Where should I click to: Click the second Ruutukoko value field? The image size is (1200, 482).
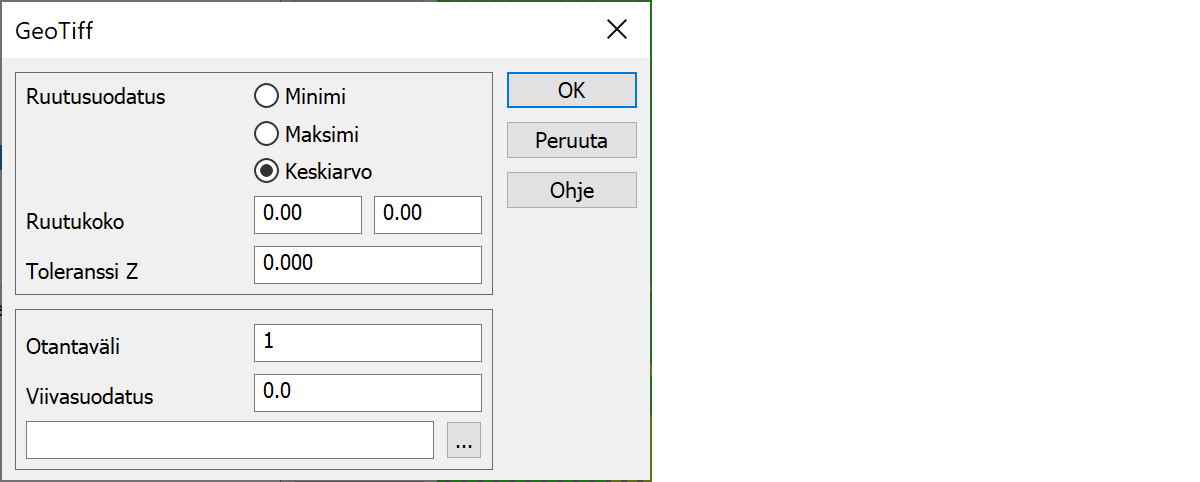click(427, 214)
